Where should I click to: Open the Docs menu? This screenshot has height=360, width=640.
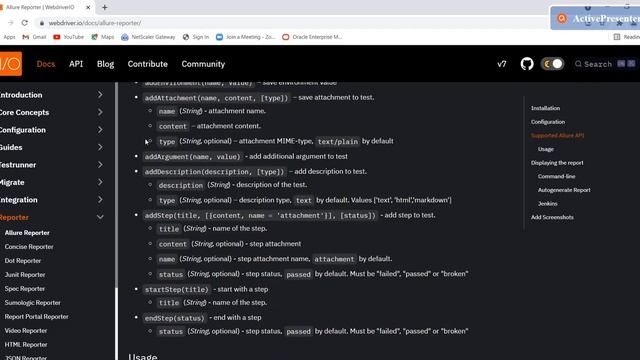pos(46,64)
